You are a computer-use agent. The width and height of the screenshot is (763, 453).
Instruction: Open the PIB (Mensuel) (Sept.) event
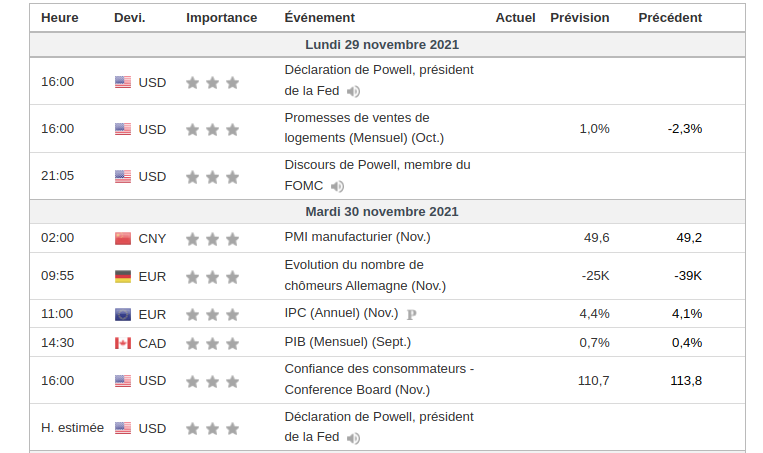[x=347, y=342]
